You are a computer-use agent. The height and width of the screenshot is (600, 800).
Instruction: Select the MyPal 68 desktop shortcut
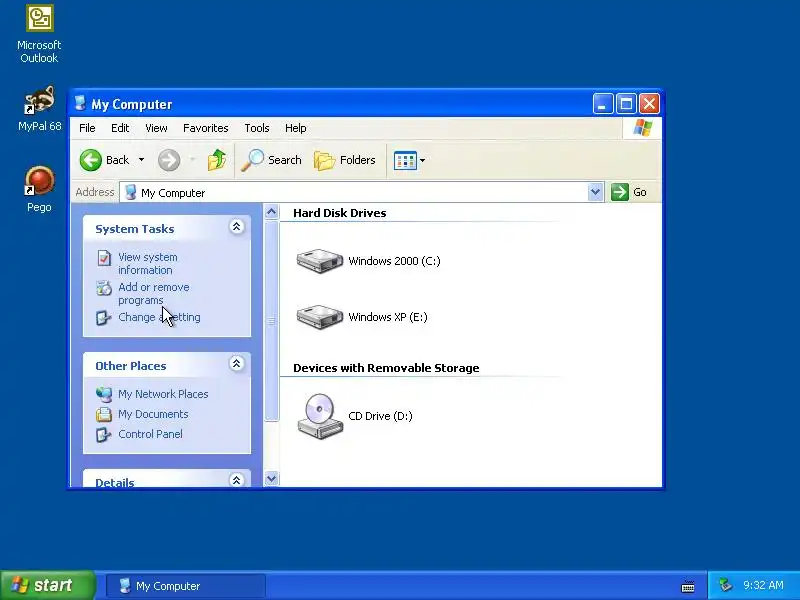[x=39, y=109]
